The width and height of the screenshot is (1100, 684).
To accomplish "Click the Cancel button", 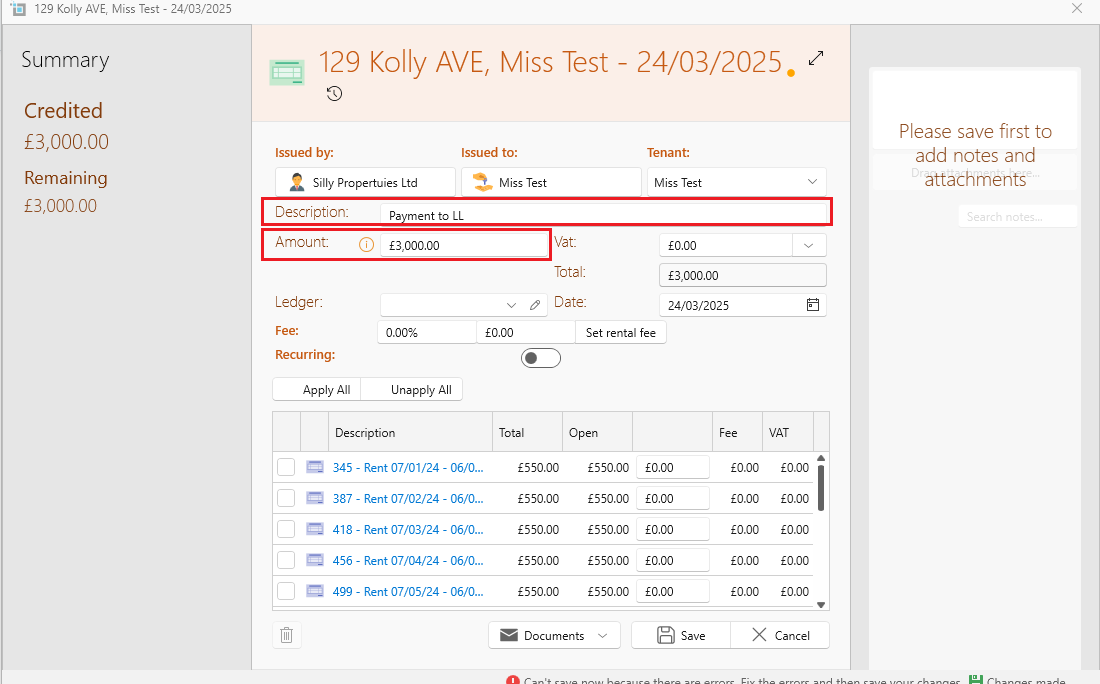I will pos(780,636).
